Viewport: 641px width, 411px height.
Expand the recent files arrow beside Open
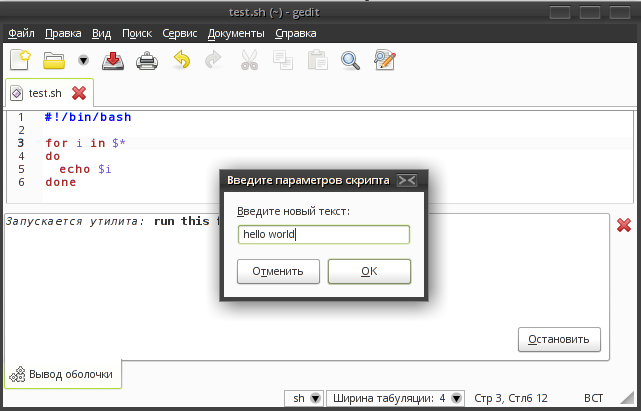coord(83,61)
